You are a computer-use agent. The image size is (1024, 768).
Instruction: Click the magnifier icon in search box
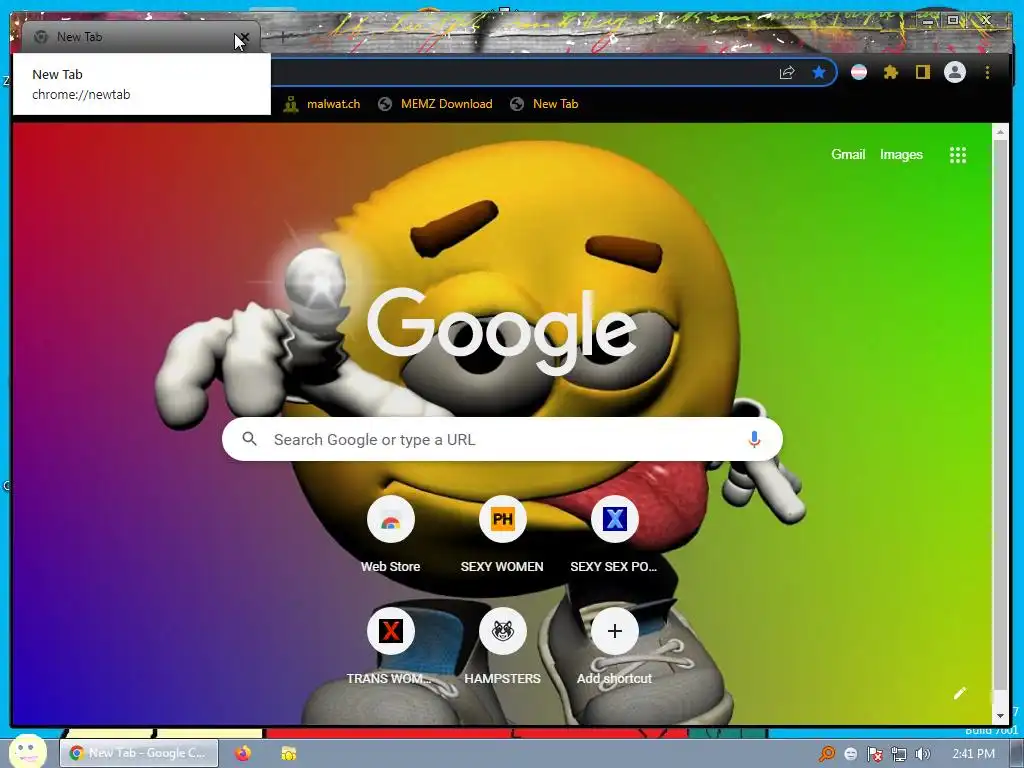point(249,439)
